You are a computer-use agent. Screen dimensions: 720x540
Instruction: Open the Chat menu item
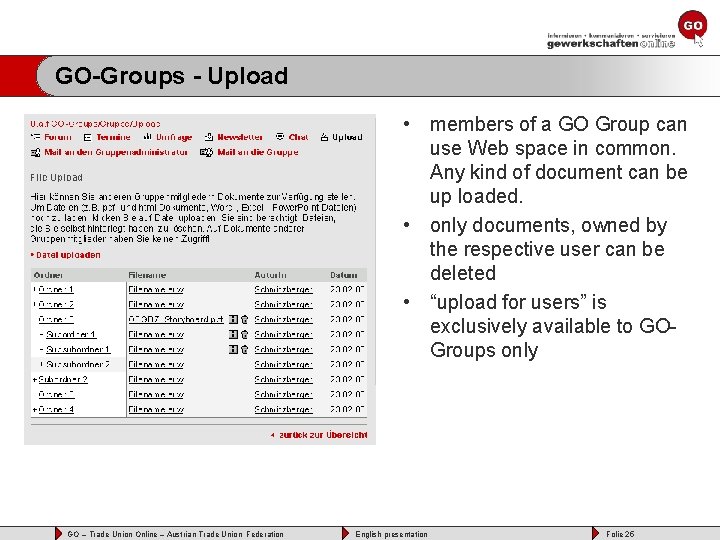pos(298,137)
